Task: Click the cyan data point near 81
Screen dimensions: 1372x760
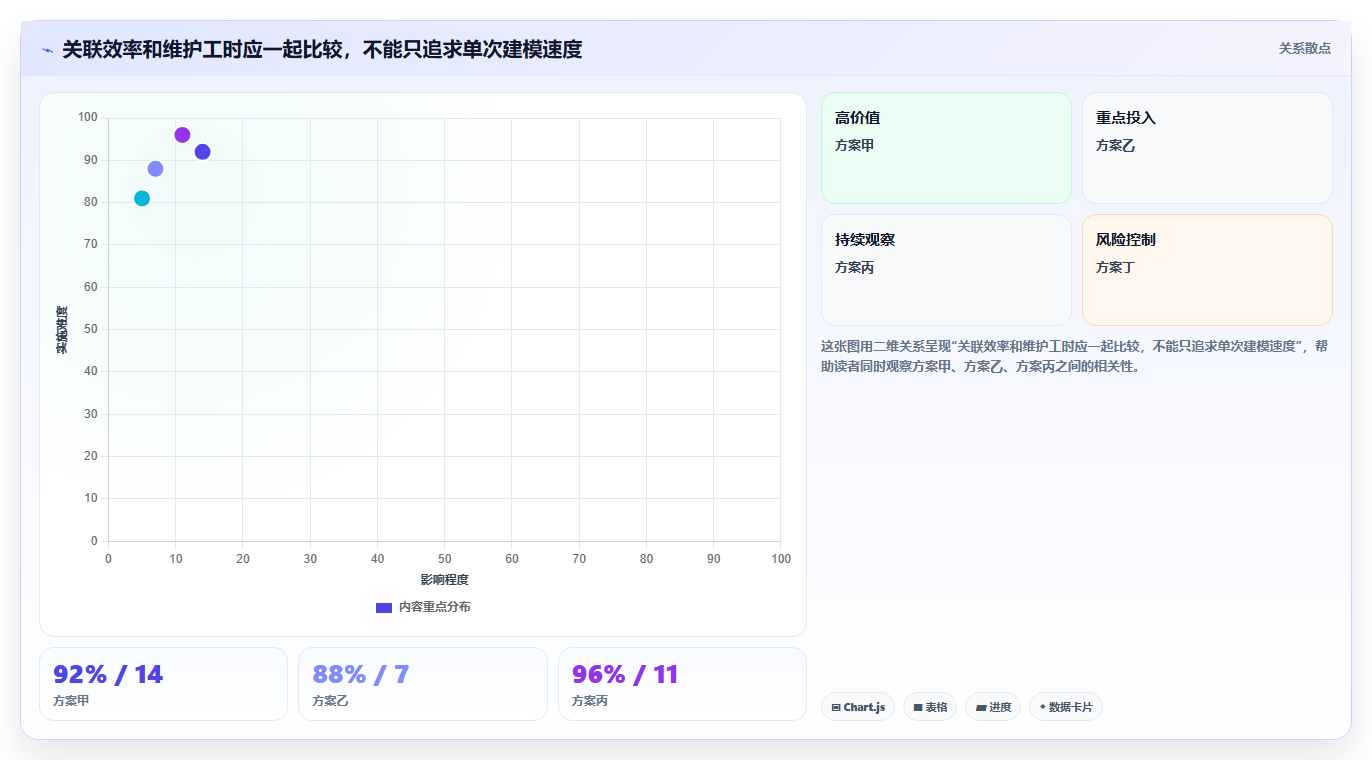Action: coord(142,198)
